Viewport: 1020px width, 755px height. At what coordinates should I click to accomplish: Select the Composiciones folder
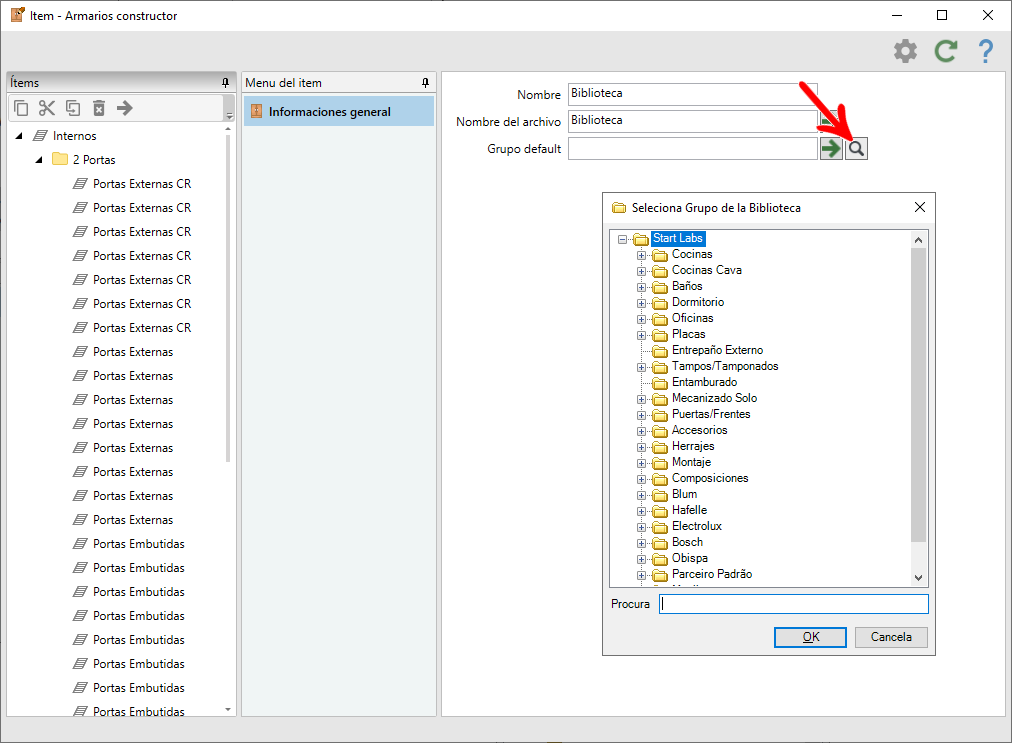click(x=710, y=479)
